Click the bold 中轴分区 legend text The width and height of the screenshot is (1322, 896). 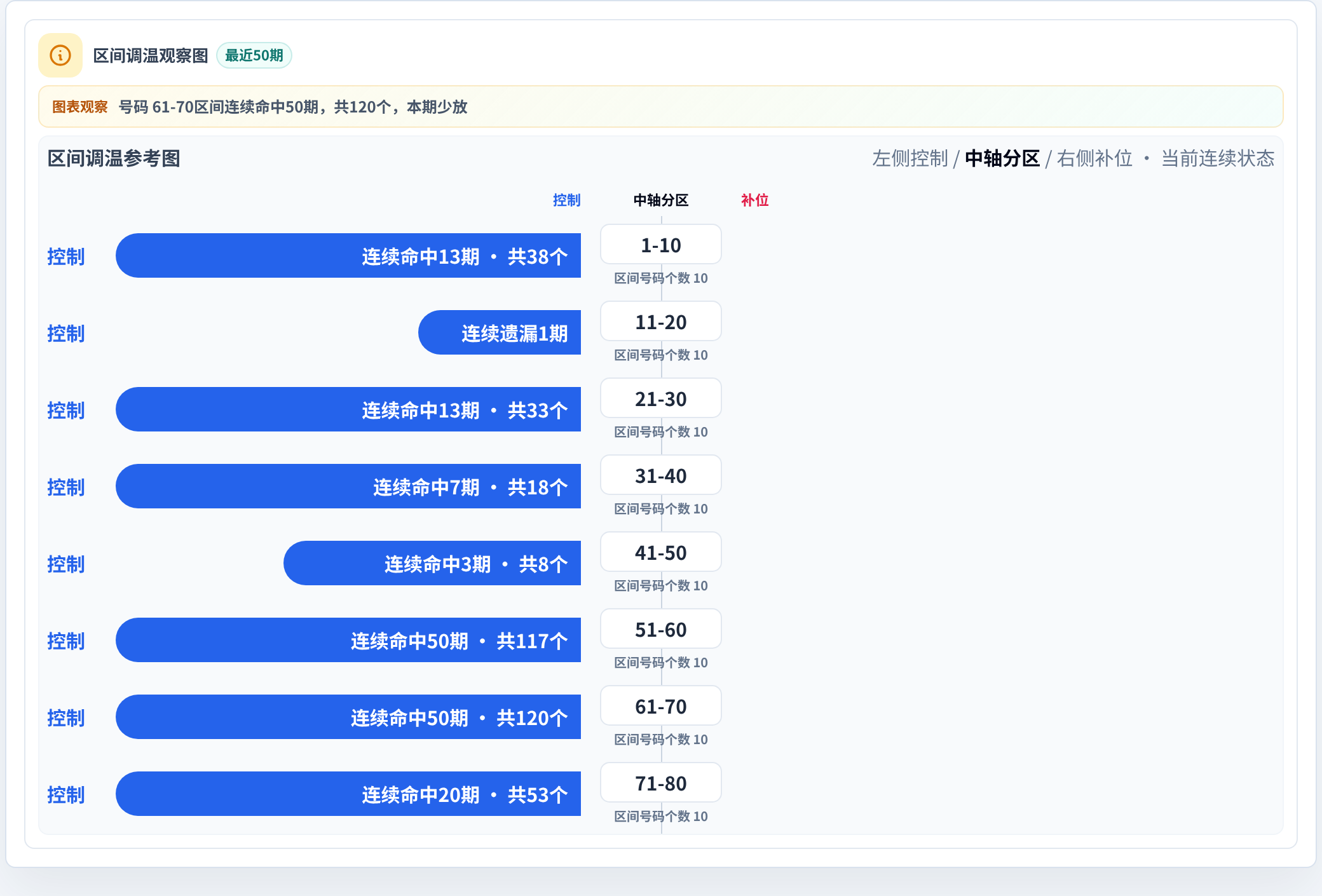click(1002, 158)
